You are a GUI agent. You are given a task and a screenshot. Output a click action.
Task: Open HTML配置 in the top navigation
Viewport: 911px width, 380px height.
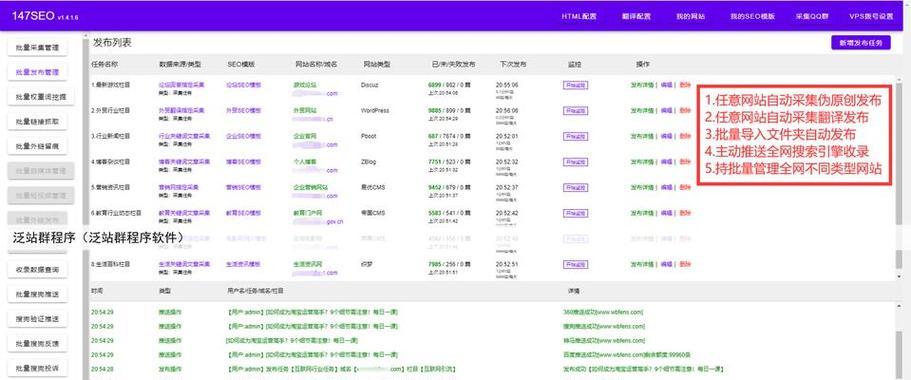pyautogui.click(x=579, y=16)
